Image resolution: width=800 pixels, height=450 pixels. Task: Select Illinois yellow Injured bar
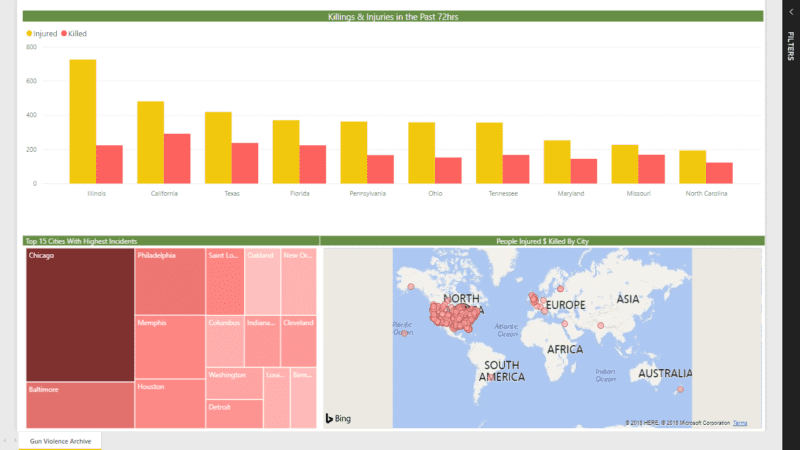[83, 121]
